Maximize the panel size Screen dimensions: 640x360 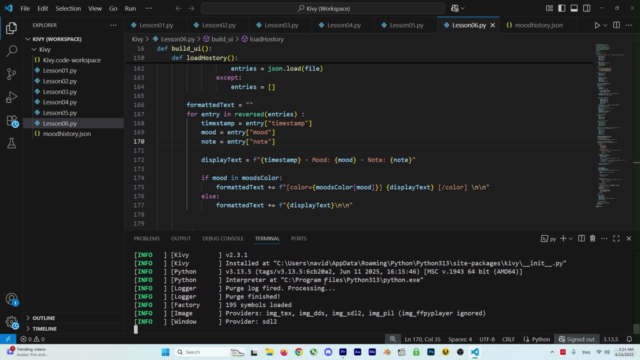[616, 238]
